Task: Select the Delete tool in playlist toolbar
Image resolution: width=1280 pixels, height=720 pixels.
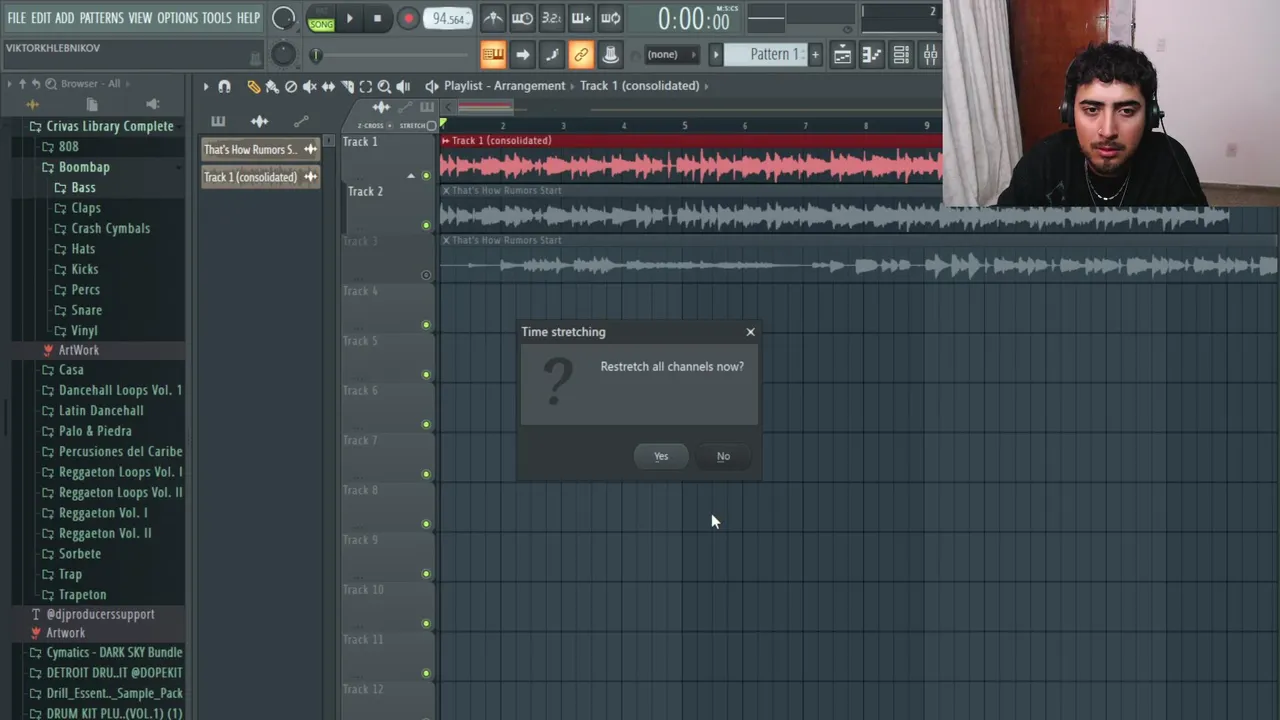Action: tap(291, 87)
